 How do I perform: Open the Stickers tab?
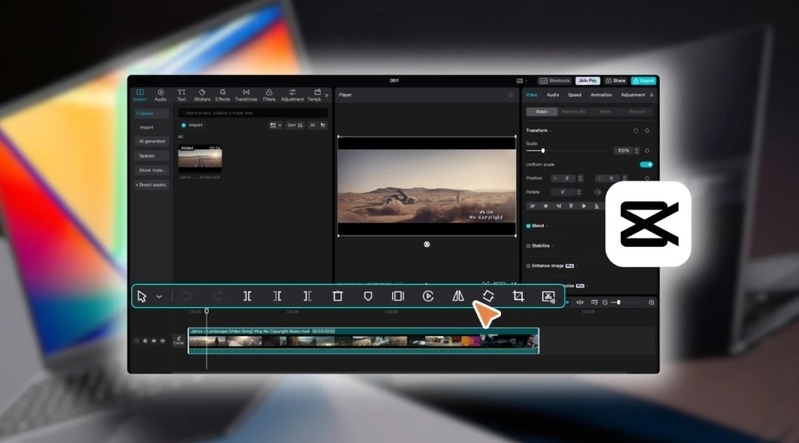(x=202, y=95)
